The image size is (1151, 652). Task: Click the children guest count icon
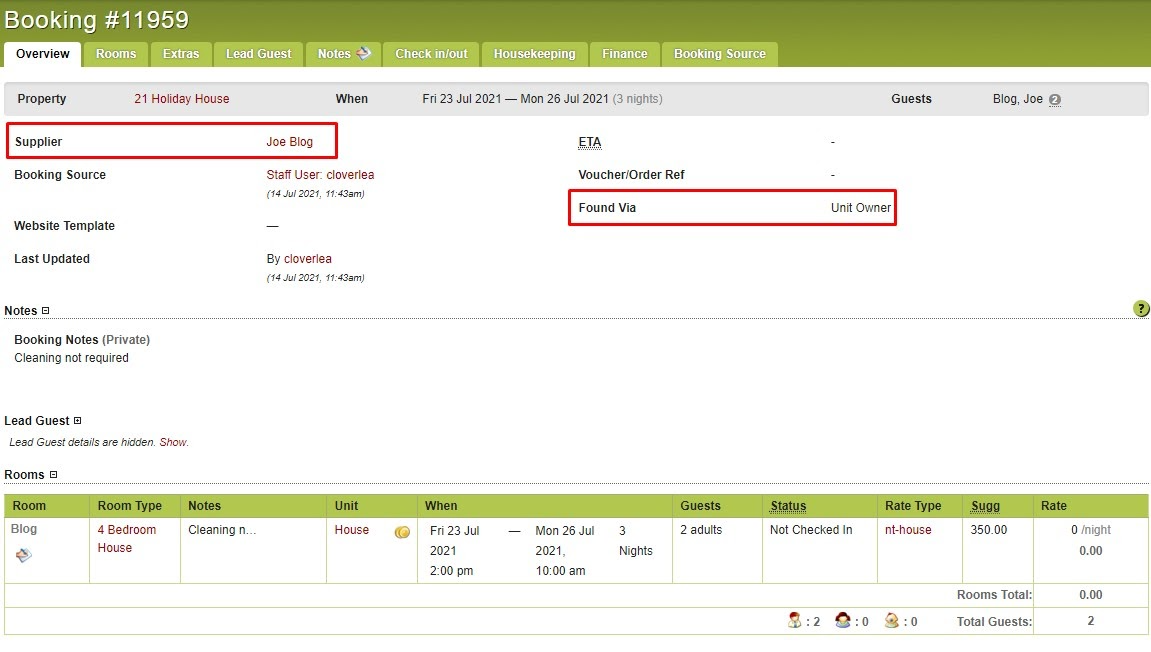tap(843, 620)
